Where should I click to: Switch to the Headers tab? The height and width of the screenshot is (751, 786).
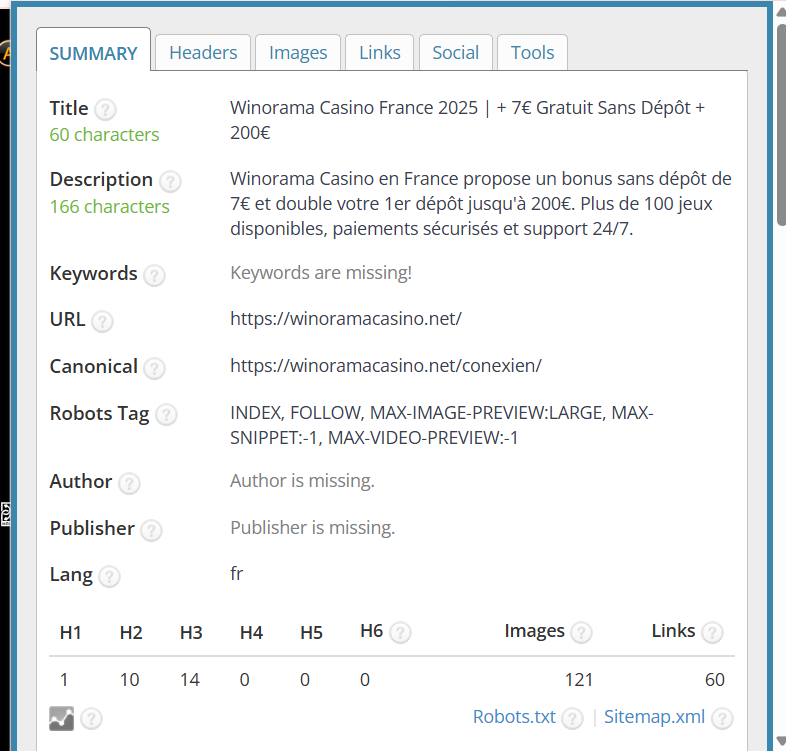(x=203, y=53)
